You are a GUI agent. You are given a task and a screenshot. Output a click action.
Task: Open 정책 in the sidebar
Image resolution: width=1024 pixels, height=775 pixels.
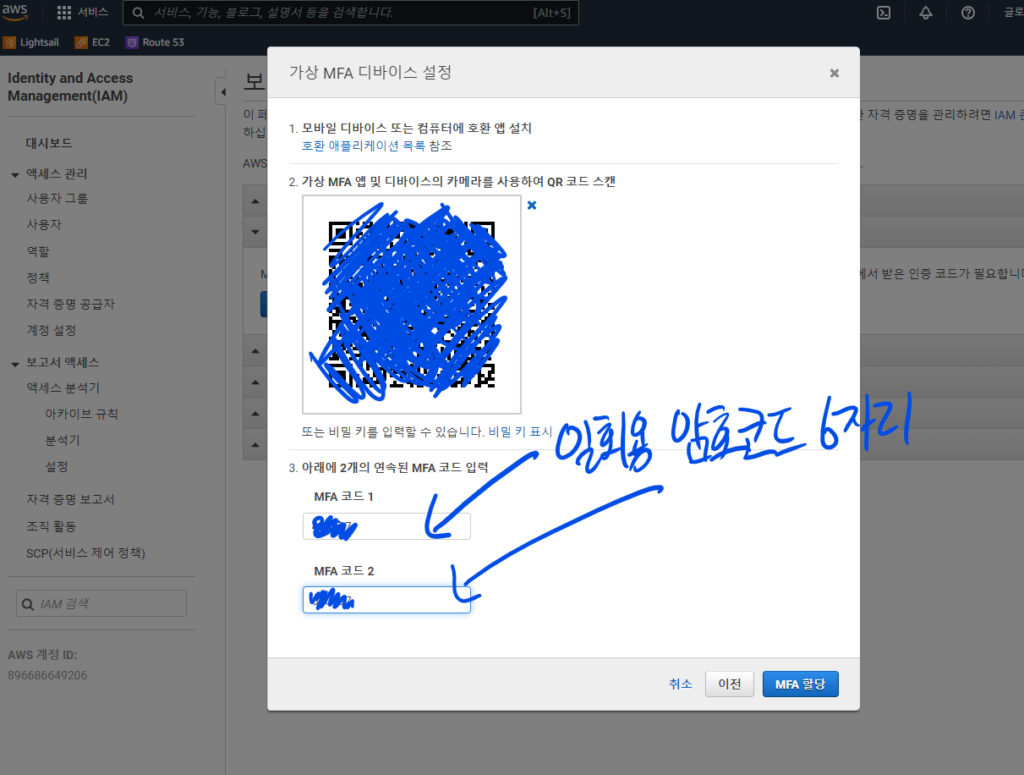pos(38,277)
